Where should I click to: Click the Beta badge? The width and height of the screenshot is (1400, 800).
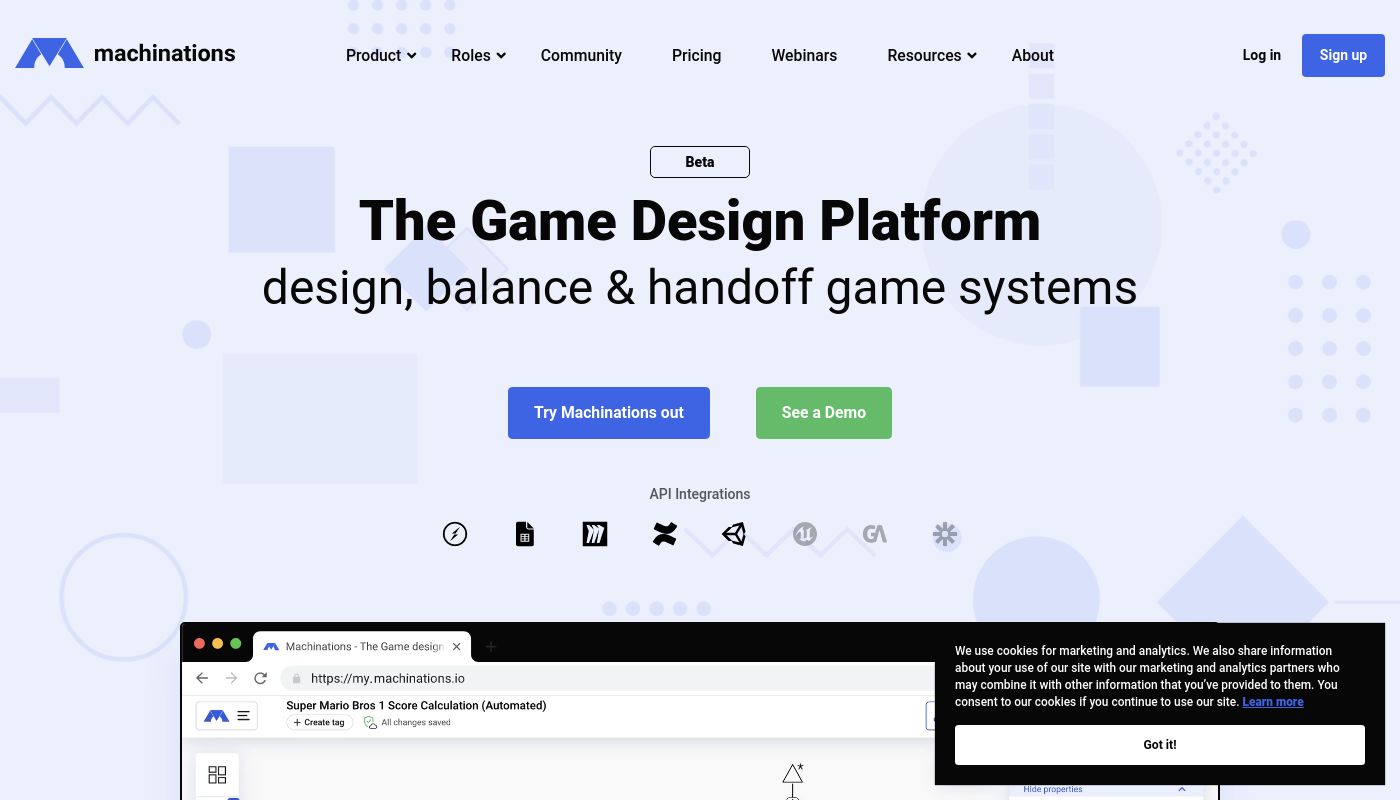[700, 162]
